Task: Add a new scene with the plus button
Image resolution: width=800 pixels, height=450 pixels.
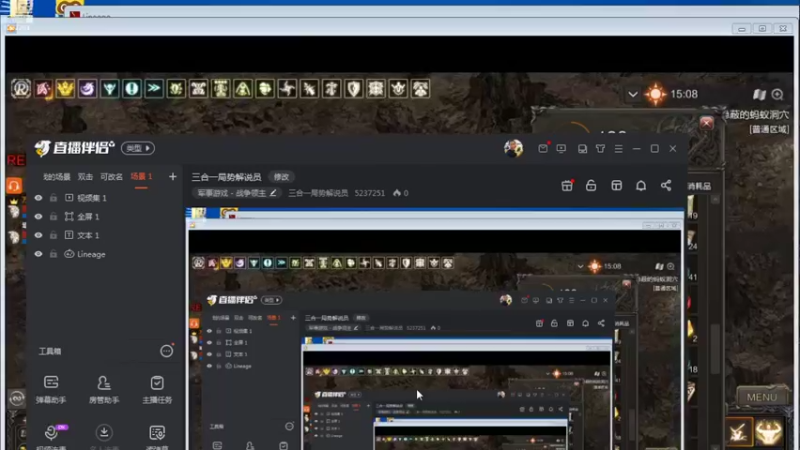Action: [172, 177]
